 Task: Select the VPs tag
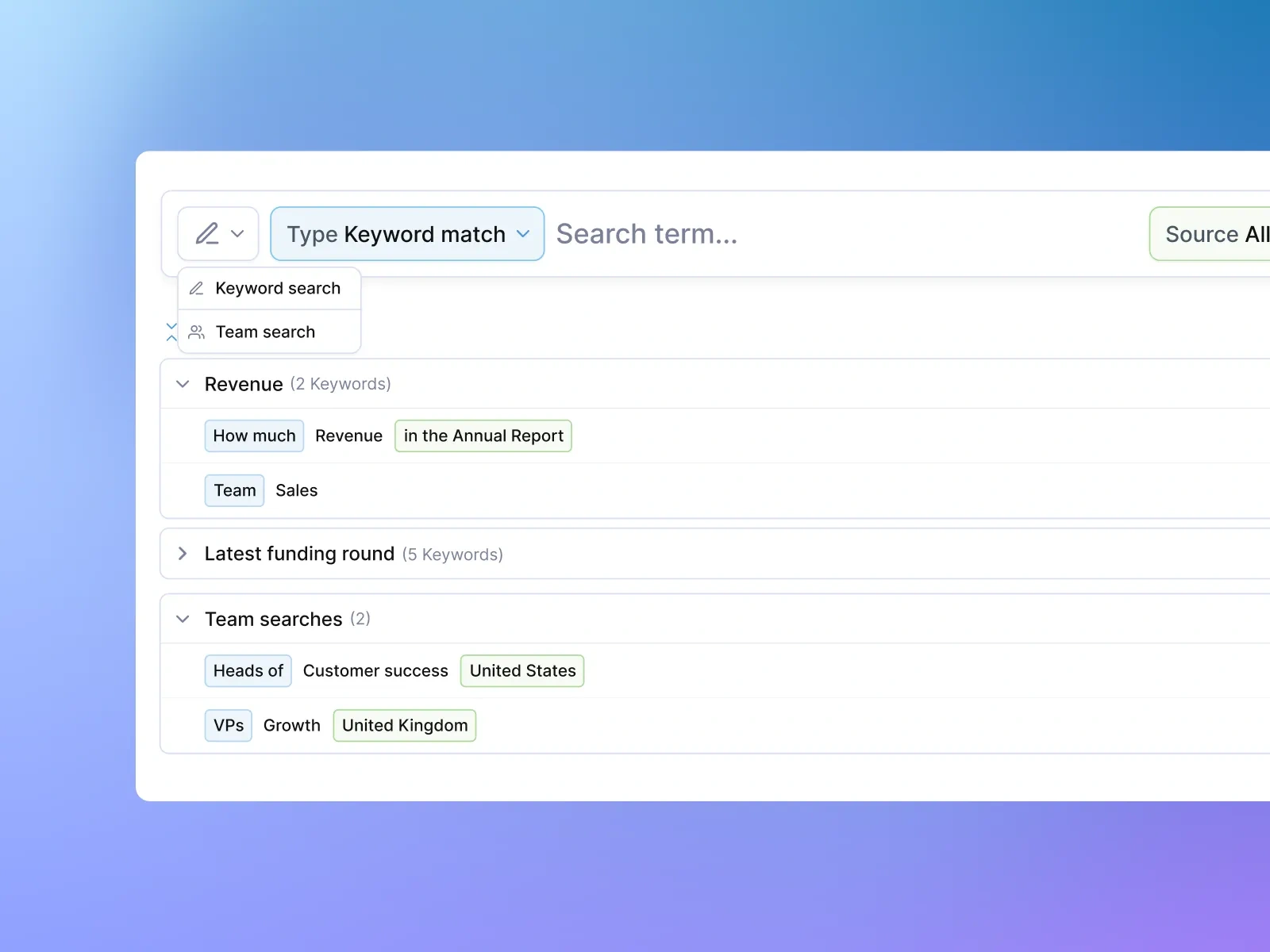pos(229,725)
